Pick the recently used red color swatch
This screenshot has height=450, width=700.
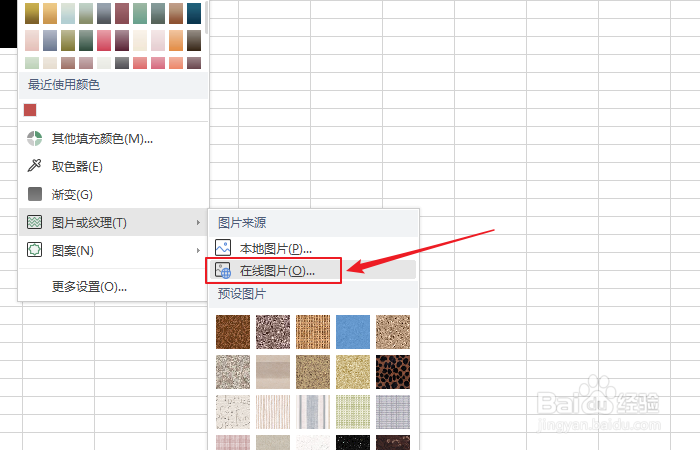coord(30,110)
